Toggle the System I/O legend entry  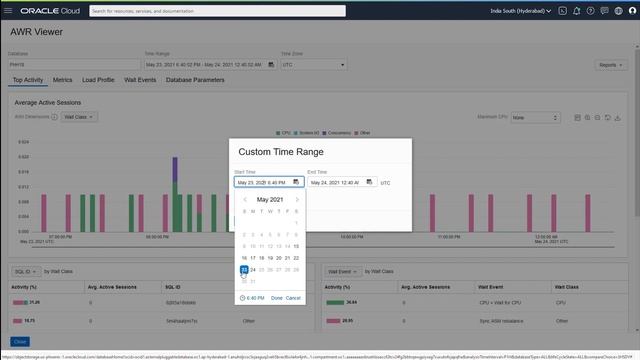[306, 133]
